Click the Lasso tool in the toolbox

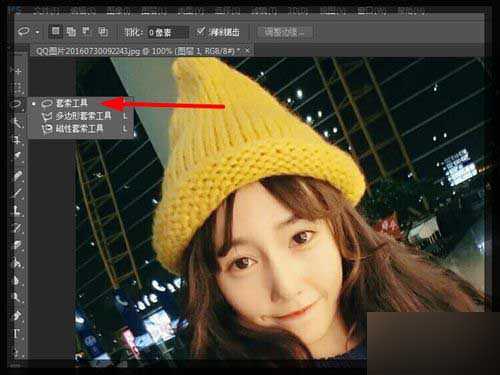pos(17,105)
